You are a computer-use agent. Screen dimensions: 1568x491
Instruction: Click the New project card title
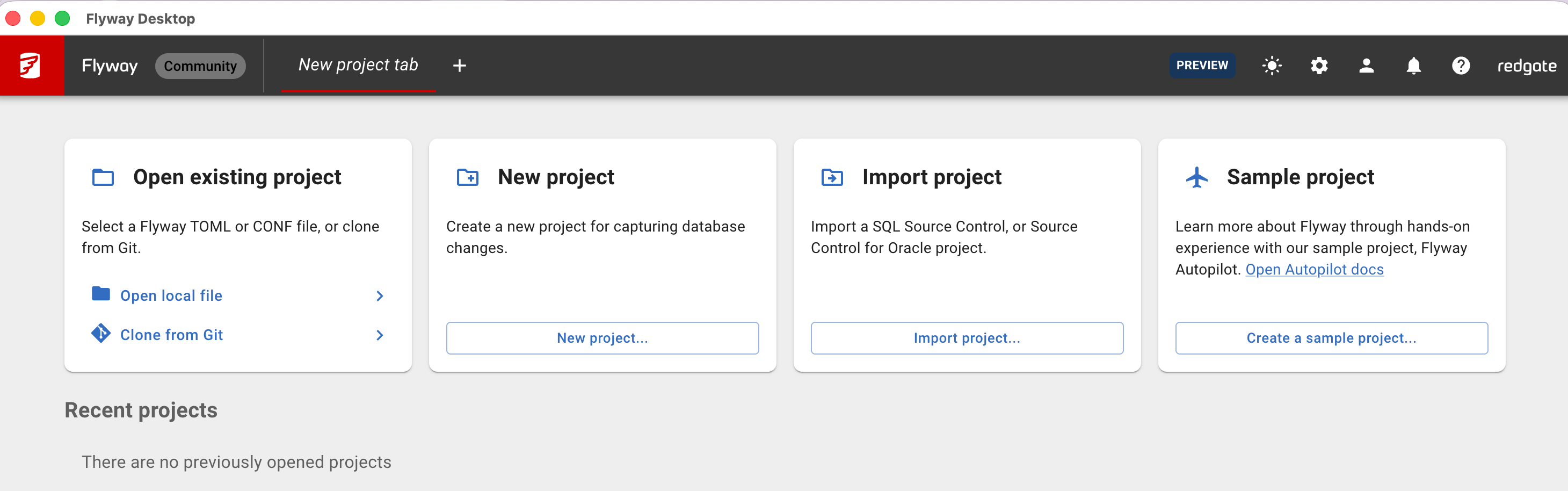(x=556, y=177)
